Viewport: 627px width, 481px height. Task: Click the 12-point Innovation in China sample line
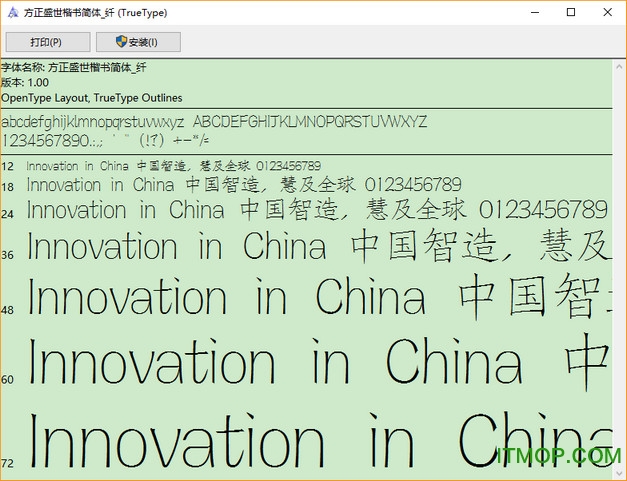(174, 166)
